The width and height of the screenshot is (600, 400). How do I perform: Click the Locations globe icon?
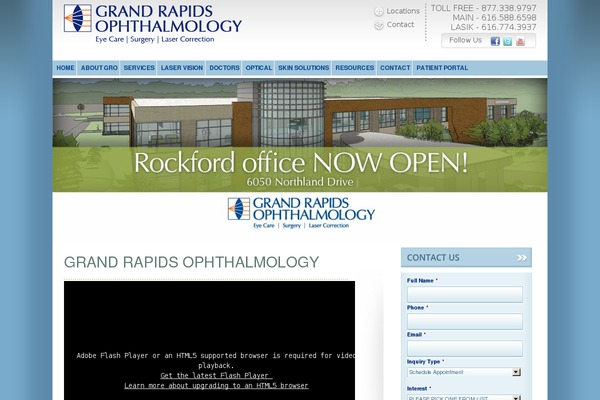coord(378,12)
